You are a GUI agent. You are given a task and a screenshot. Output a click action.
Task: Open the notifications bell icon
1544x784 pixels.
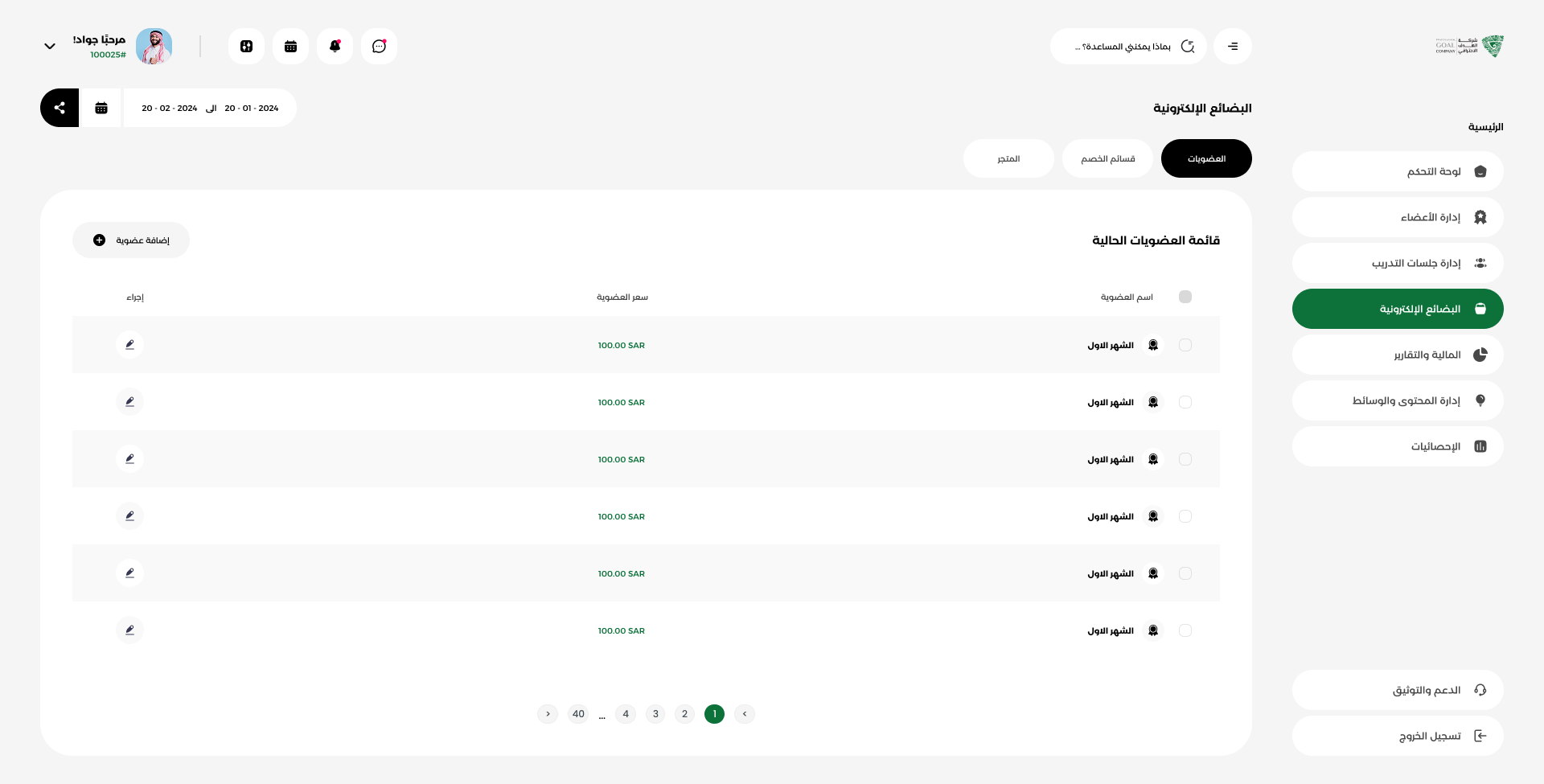point(335,47)
